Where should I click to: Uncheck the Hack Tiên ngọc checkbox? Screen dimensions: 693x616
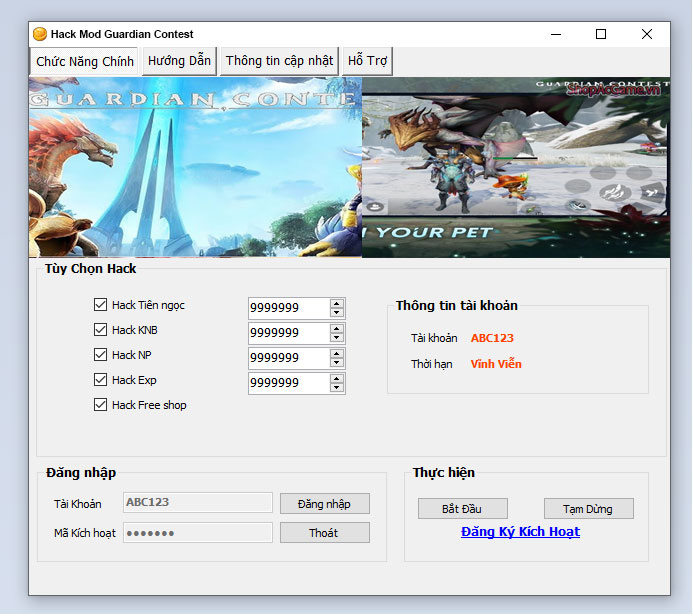(x=100, y=305)
